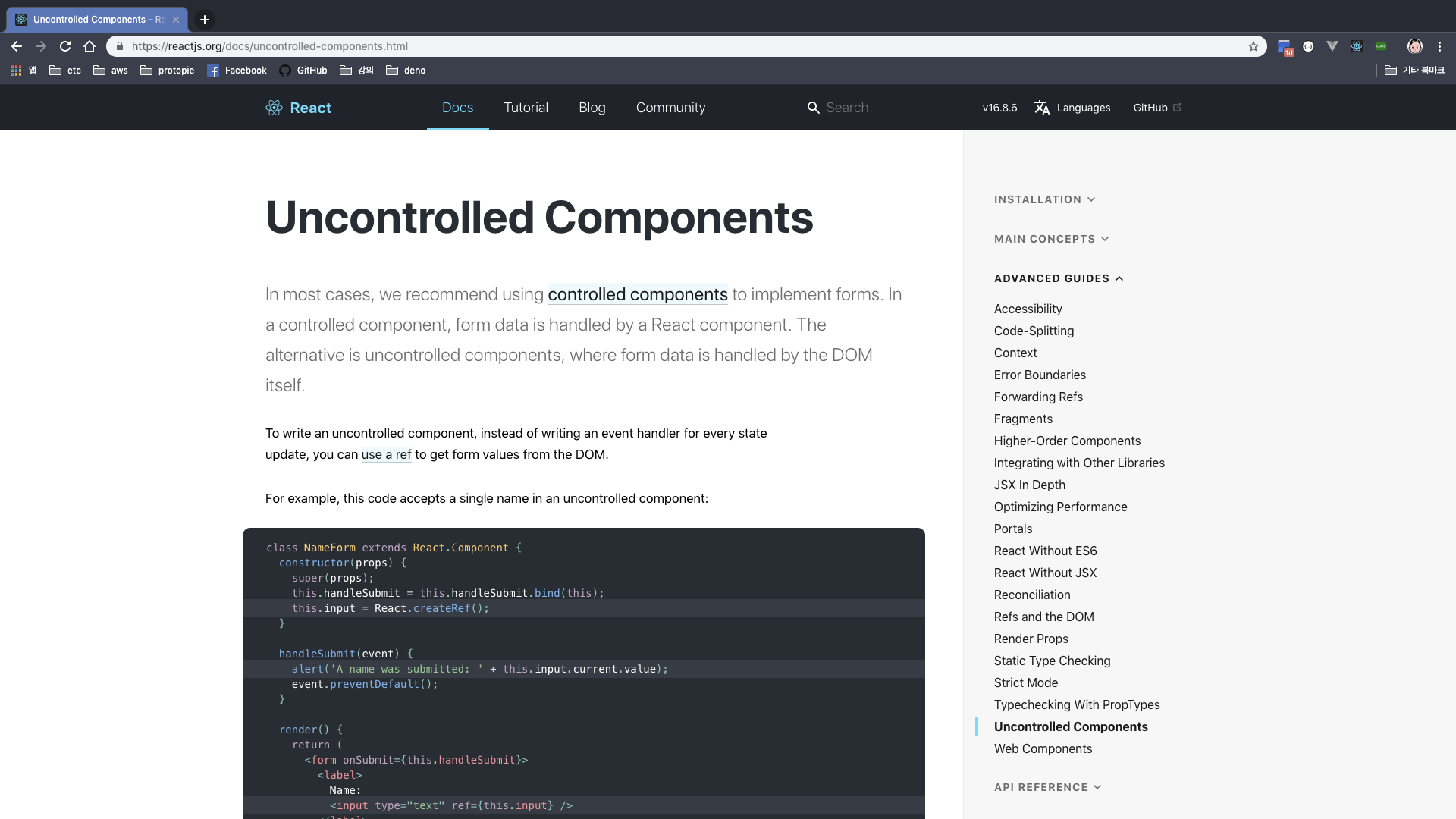Viewport: 1456px width, 819px height.
Task: Click the Search docs input field
Action: coord(880,108)
